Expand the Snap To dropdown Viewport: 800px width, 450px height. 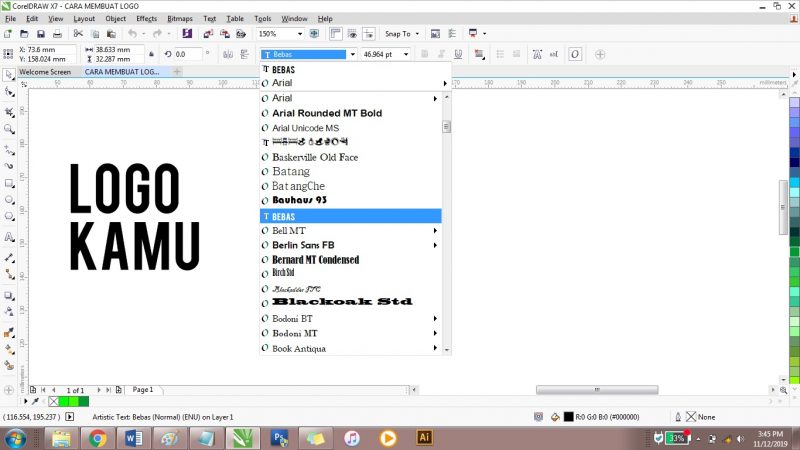[x=417, y=34]
